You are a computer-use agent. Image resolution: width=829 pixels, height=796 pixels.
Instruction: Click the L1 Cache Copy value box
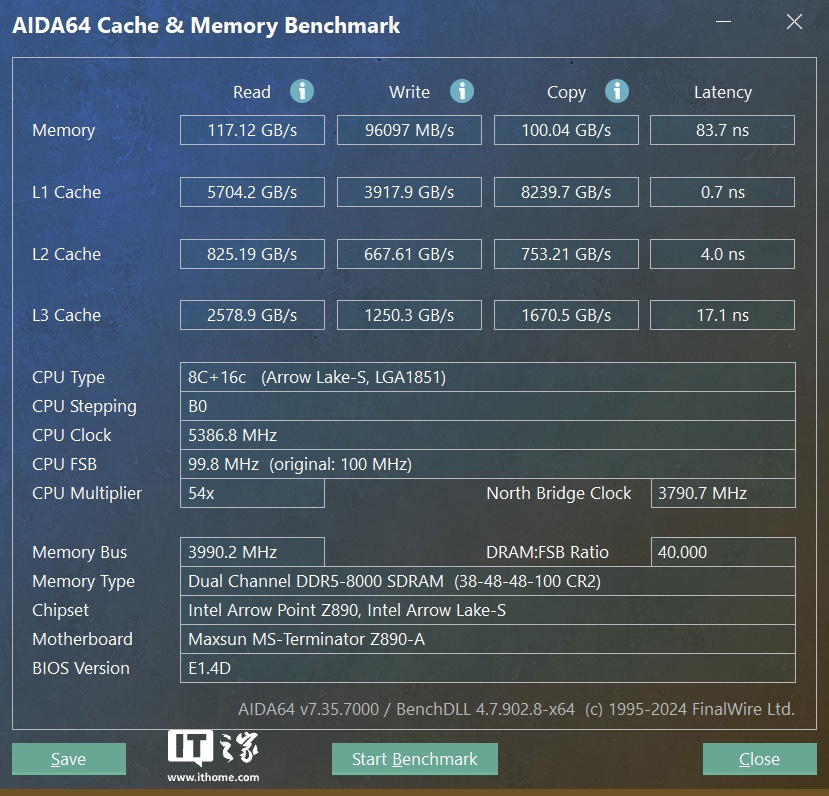pos(566,192)
